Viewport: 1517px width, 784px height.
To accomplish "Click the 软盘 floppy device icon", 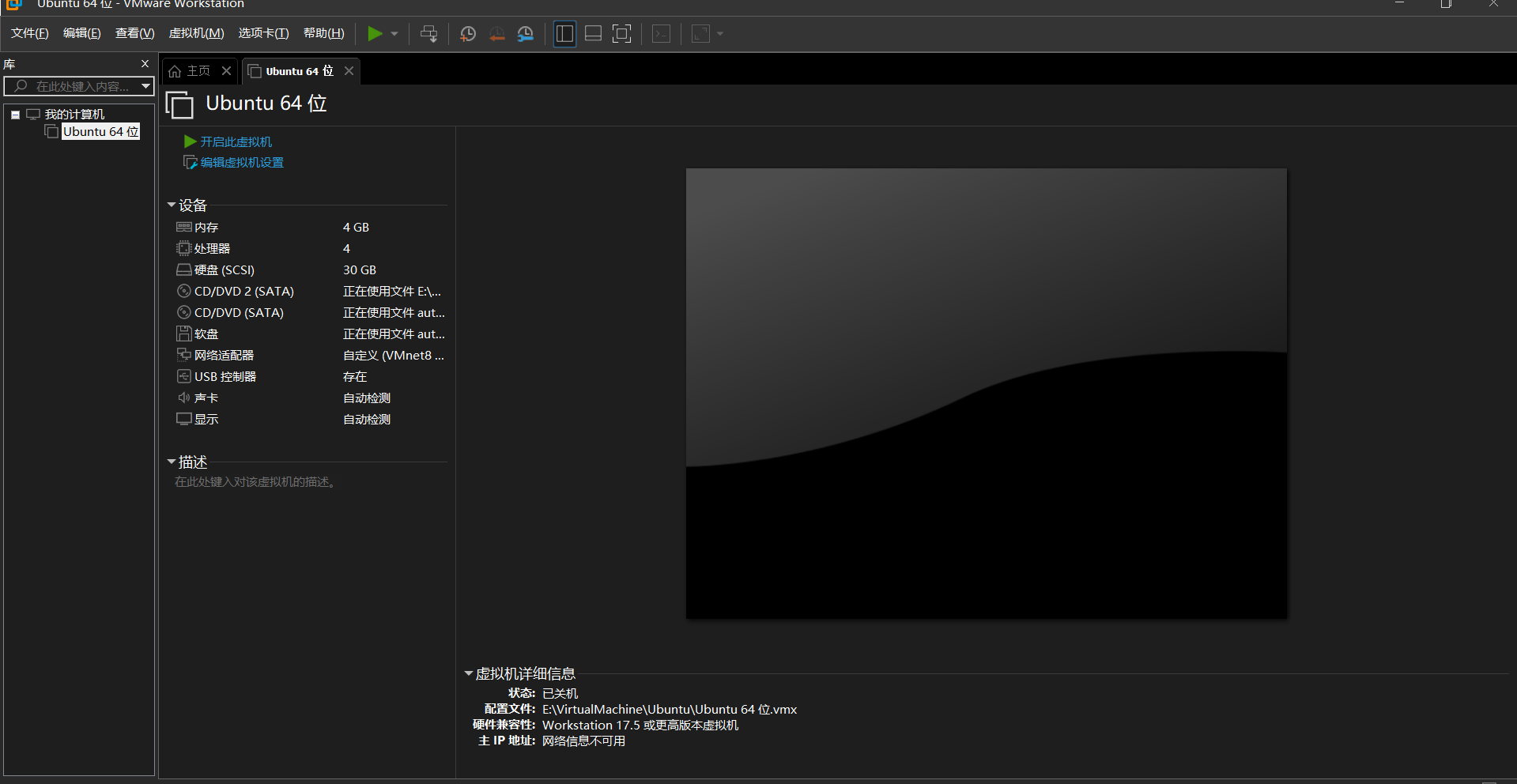I will (x=184, y=334).
